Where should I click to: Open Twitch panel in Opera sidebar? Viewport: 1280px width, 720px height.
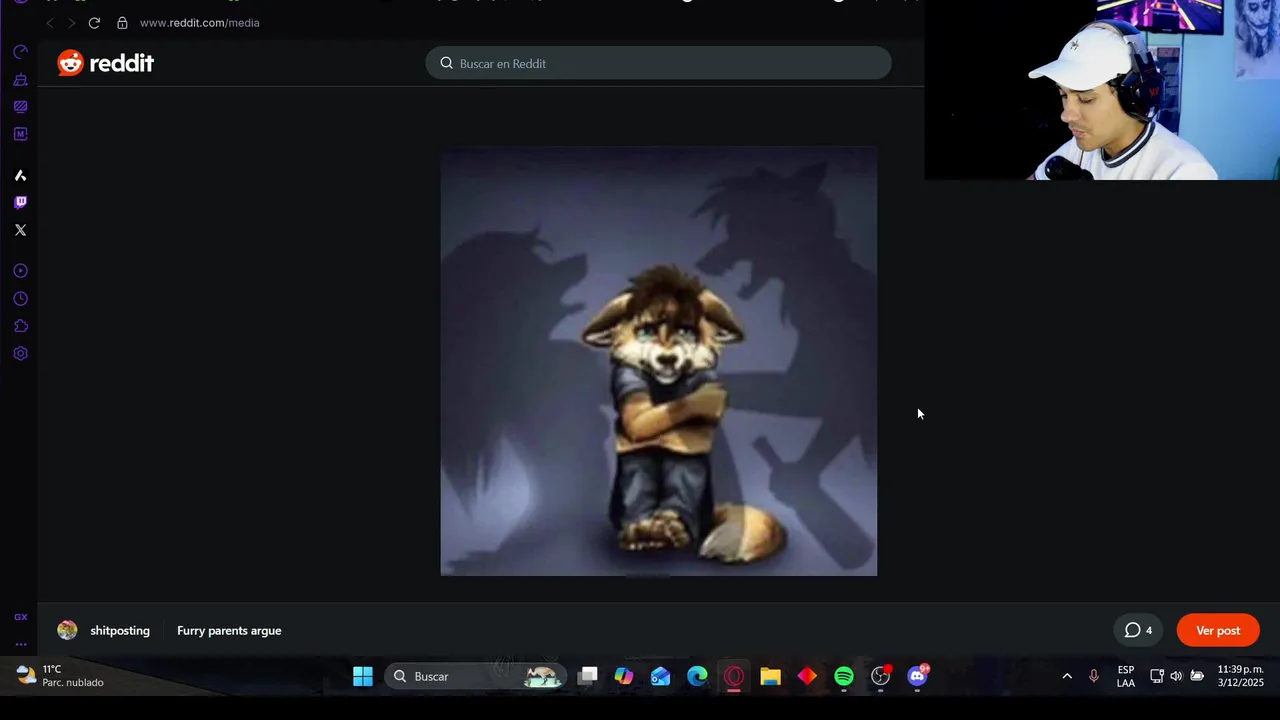20,202
